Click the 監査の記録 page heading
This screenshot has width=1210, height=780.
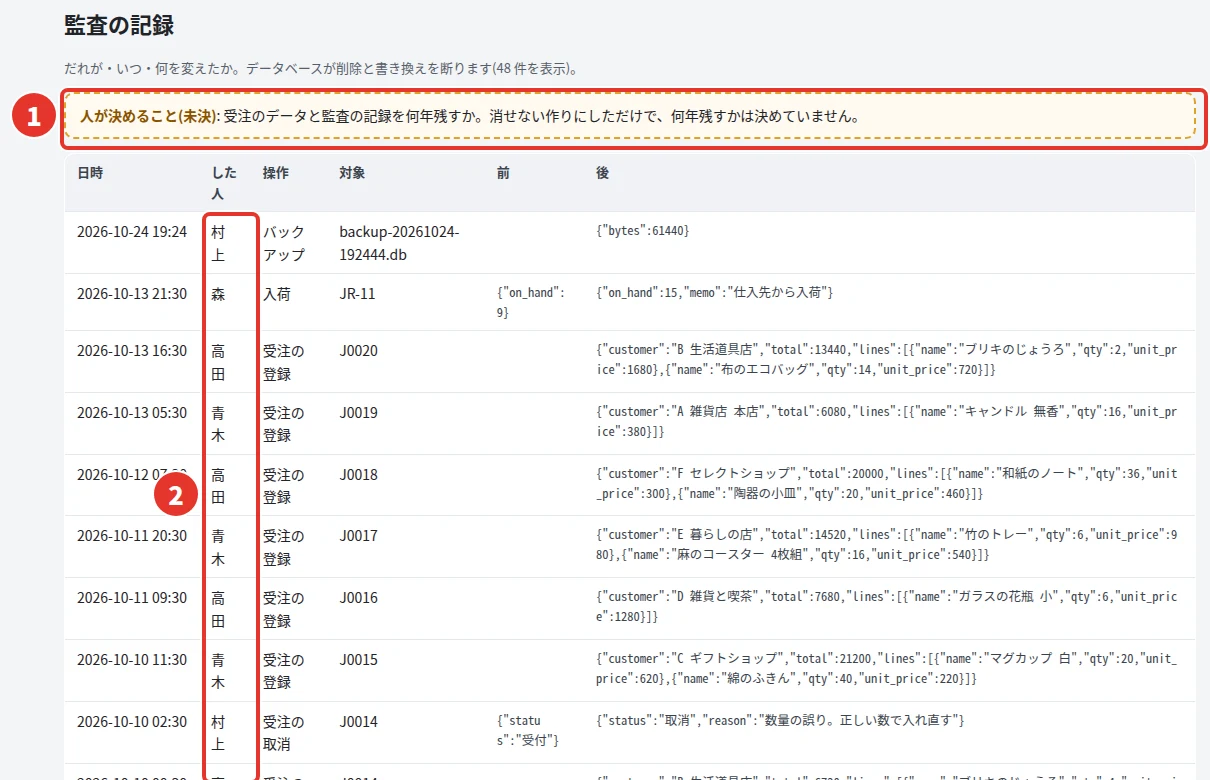(x=119, y=25)
